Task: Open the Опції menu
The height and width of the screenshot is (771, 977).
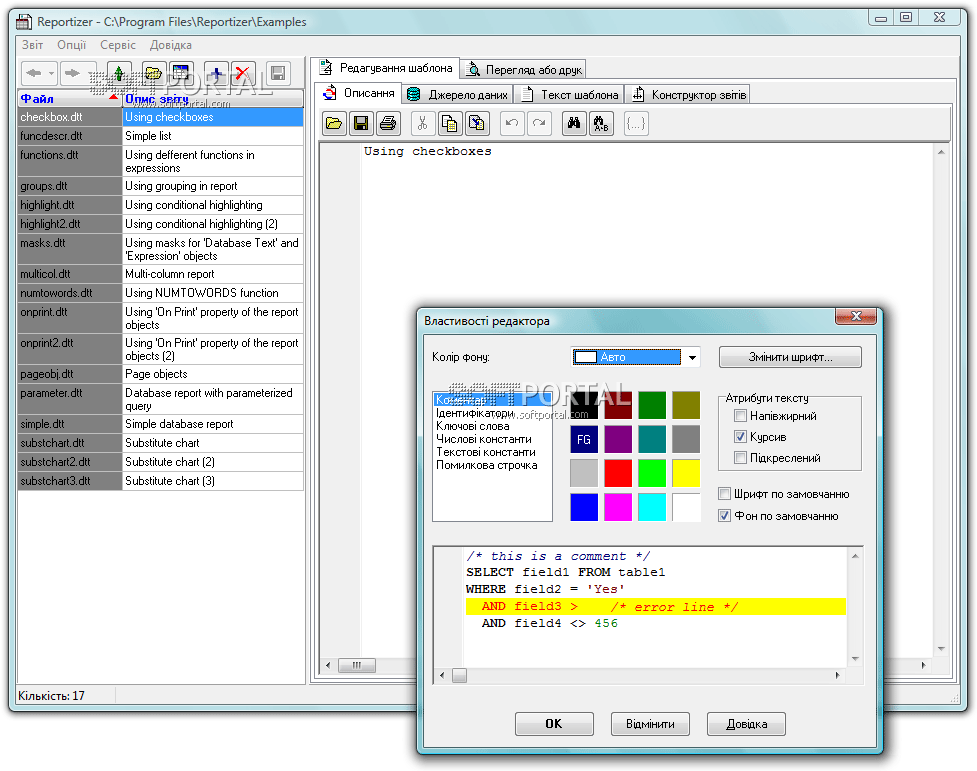Action: tap(72, 45)
